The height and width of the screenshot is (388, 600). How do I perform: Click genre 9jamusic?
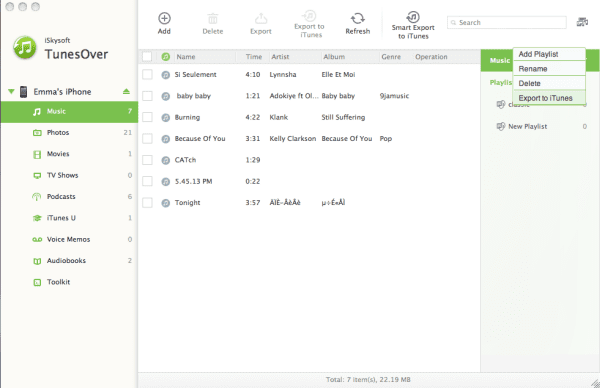394,96
